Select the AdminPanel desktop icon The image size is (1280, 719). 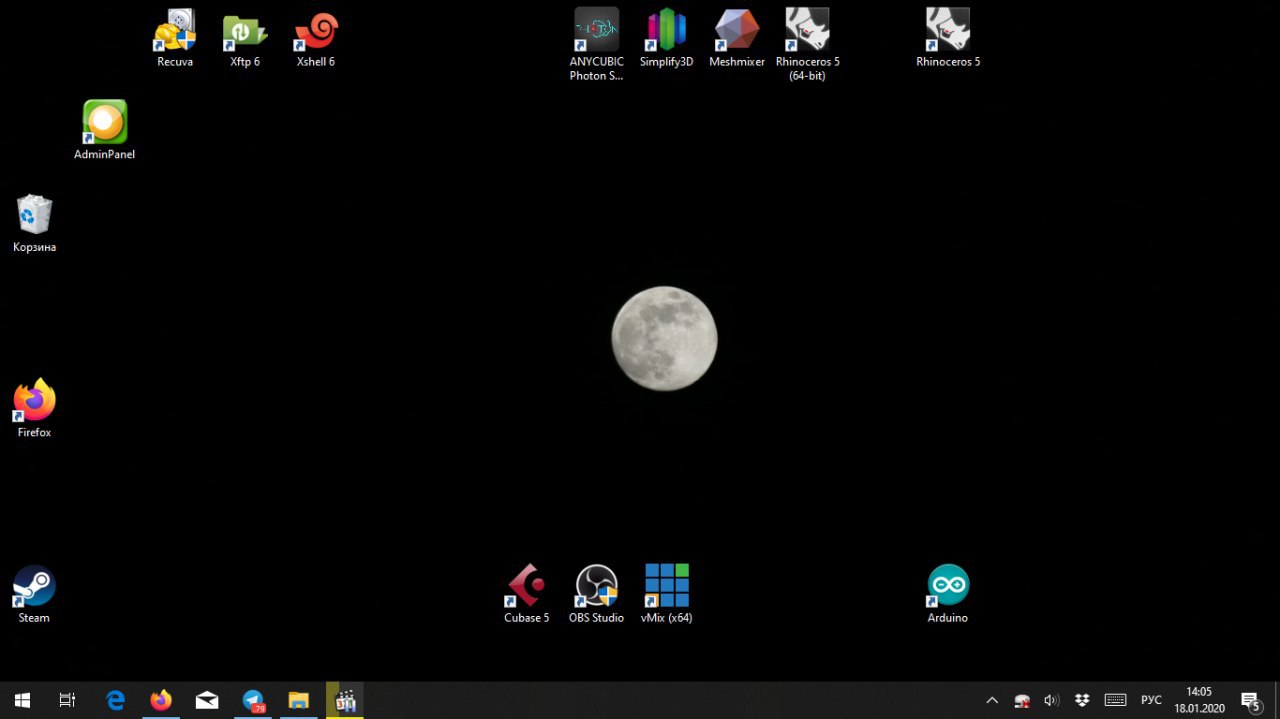click(x=105, y=130)
